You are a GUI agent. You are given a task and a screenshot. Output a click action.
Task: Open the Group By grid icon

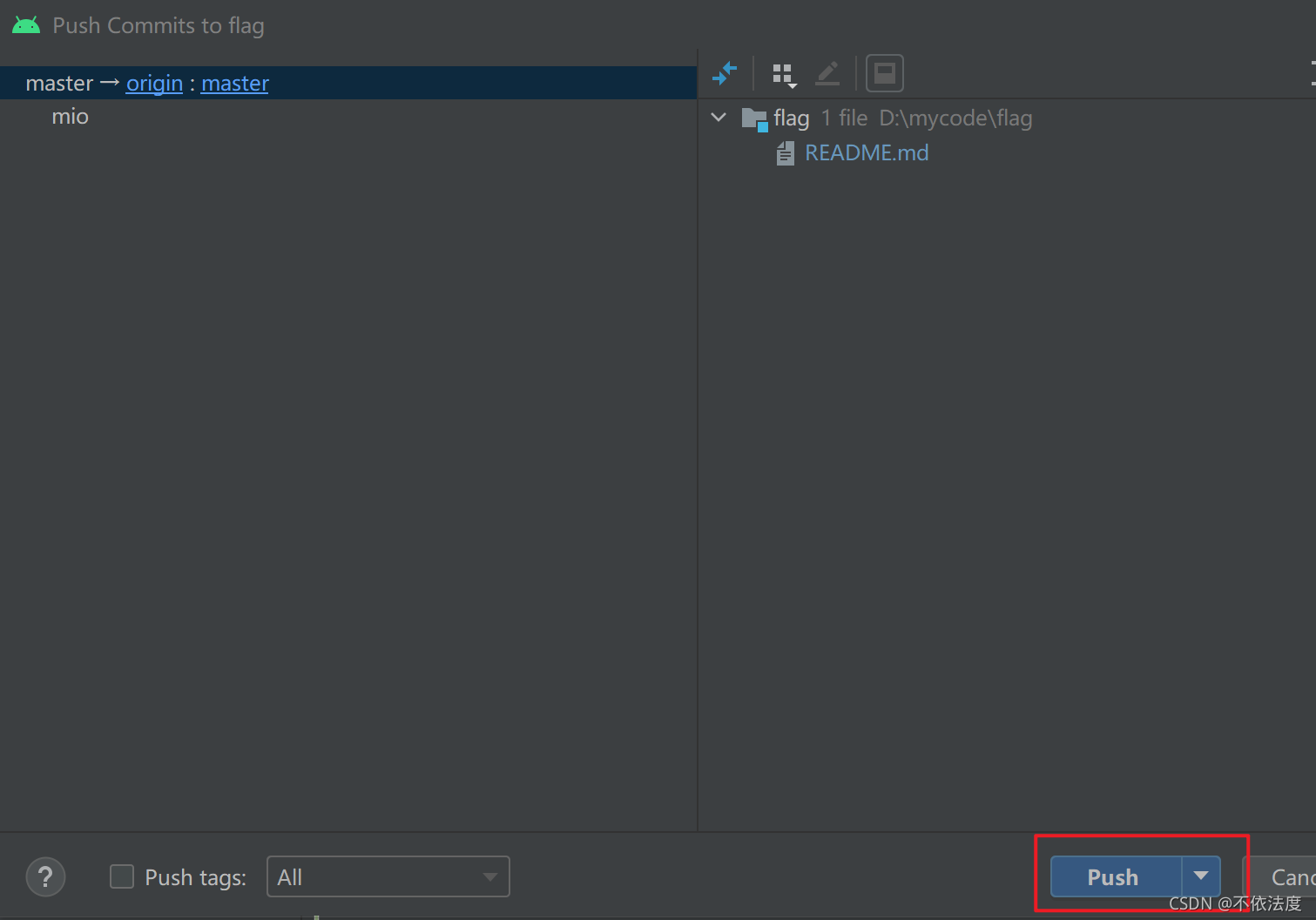tap(784, 75)
